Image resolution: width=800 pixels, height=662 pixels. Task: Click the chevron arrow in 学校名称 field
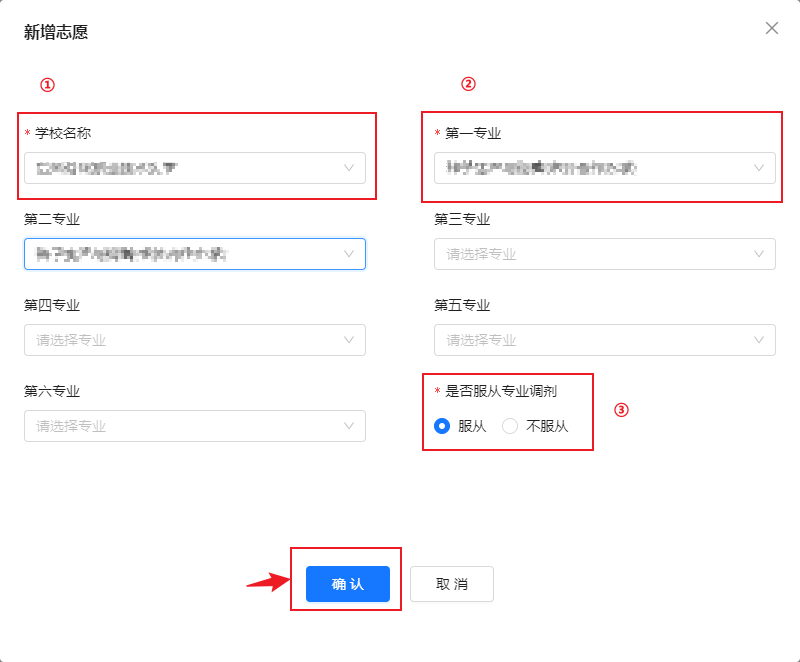pyautogui.click(x=349, y=168)
